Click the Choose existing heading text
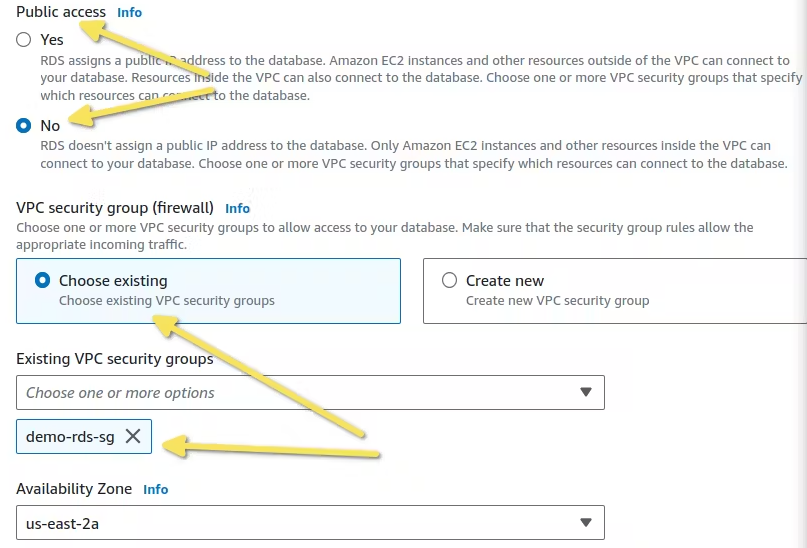 [x=113, y=280]
